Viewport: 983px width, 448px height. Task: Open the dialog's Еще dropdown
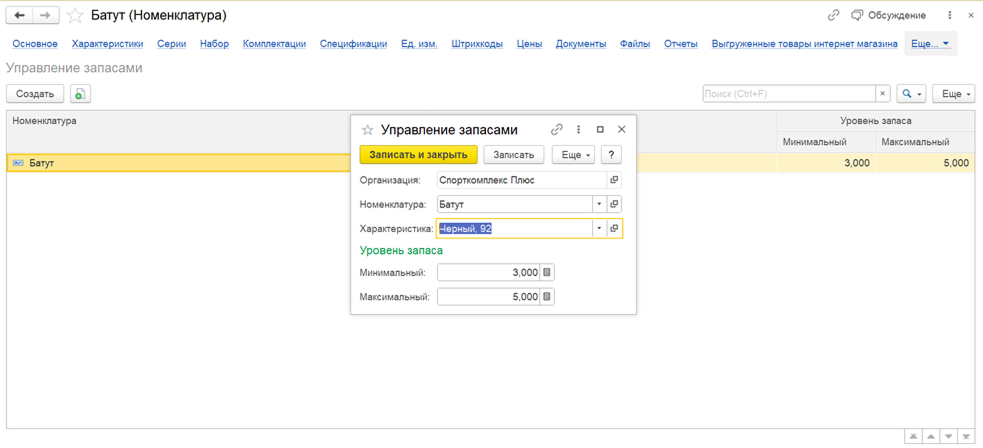pos(574,154)
